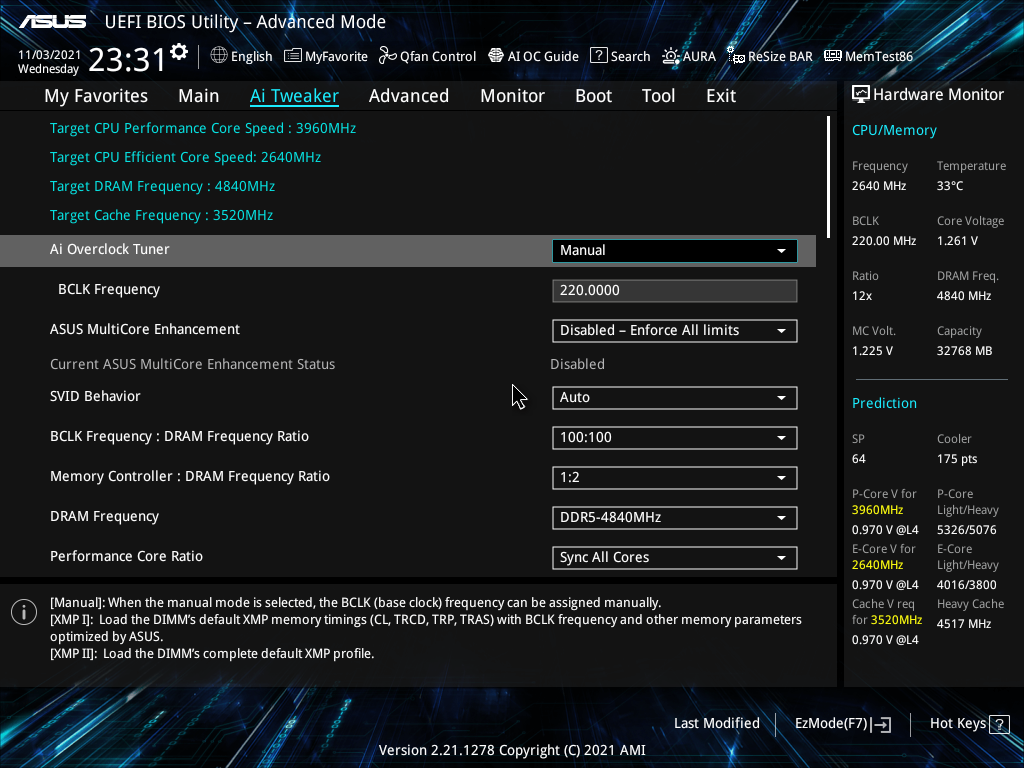Open the Ai Overclock Tuner dropdown
Screen dimensions: 1024x768
(x=675, y=251)
